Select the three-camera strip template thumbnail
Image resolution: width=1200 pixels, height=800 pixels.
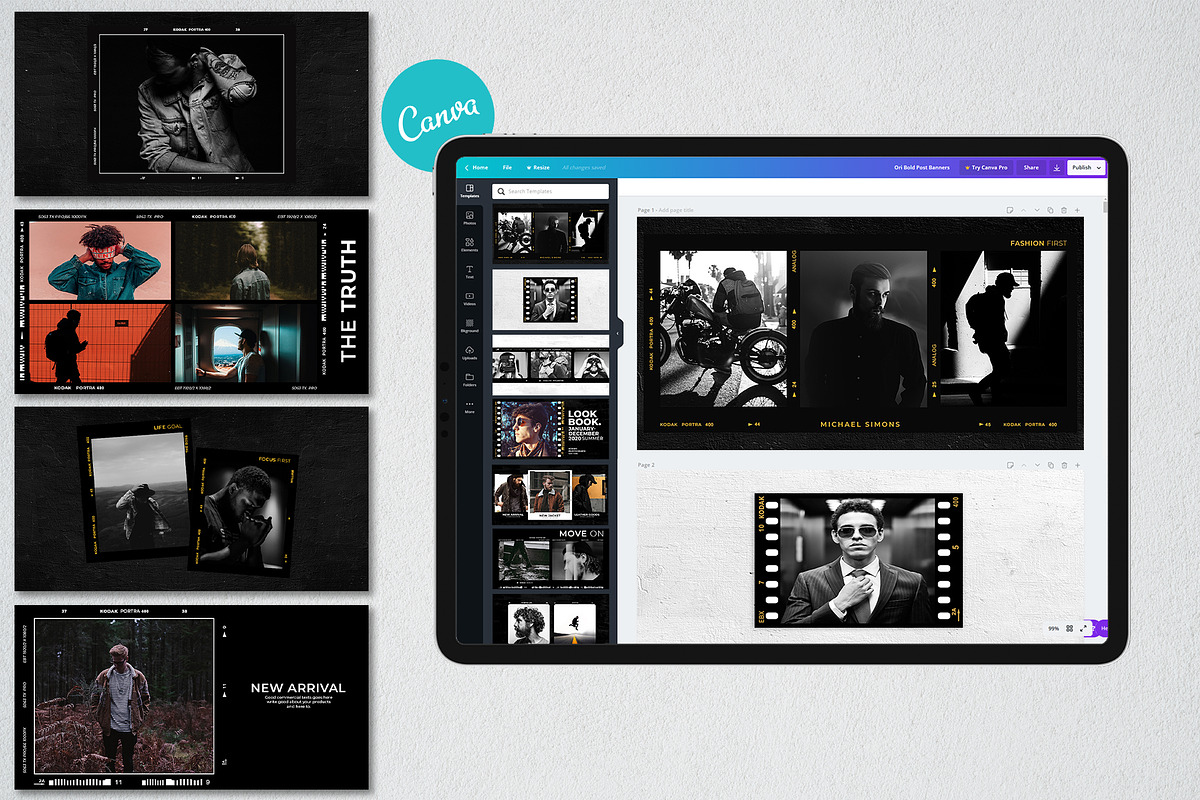(550, 365)
